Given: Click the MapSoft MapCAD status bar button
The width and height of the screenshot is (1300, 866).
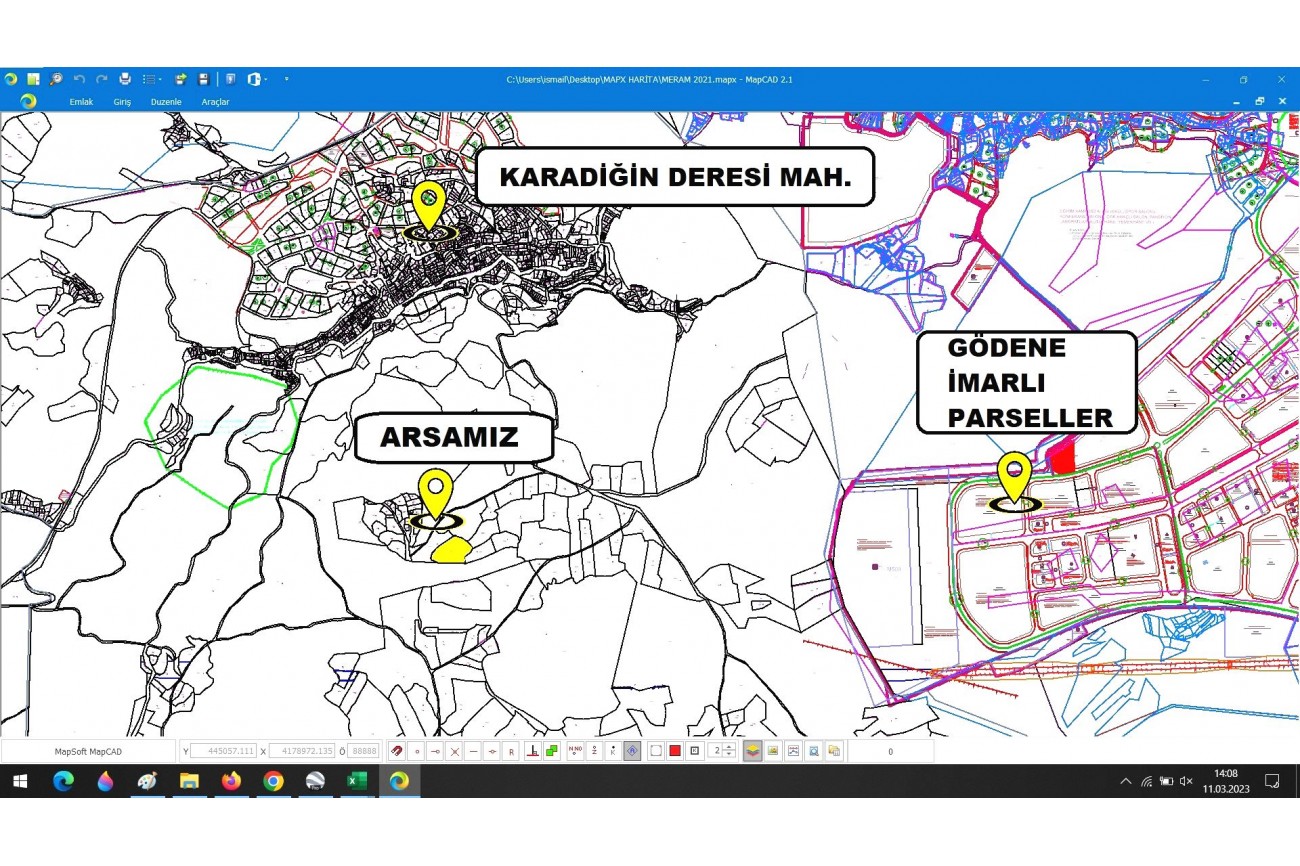Looking at the screenshot, I should coord(88,751).
